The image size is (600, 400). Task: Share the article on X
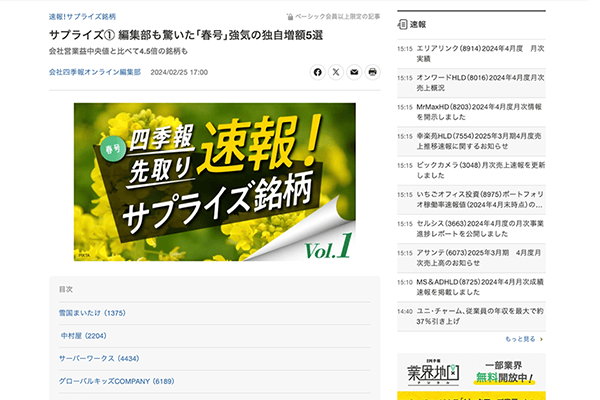click(336, 72)
